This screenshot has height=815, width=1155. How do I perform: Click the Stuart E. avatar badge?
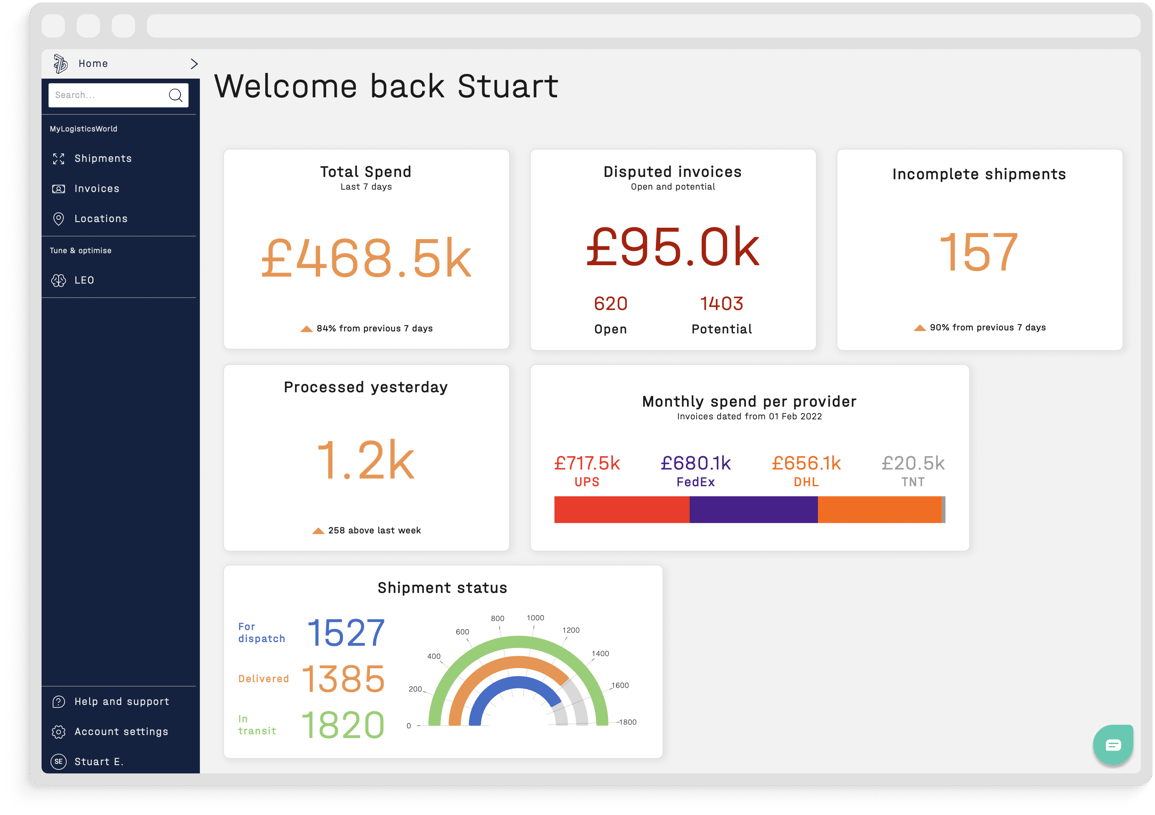(60, 761)
